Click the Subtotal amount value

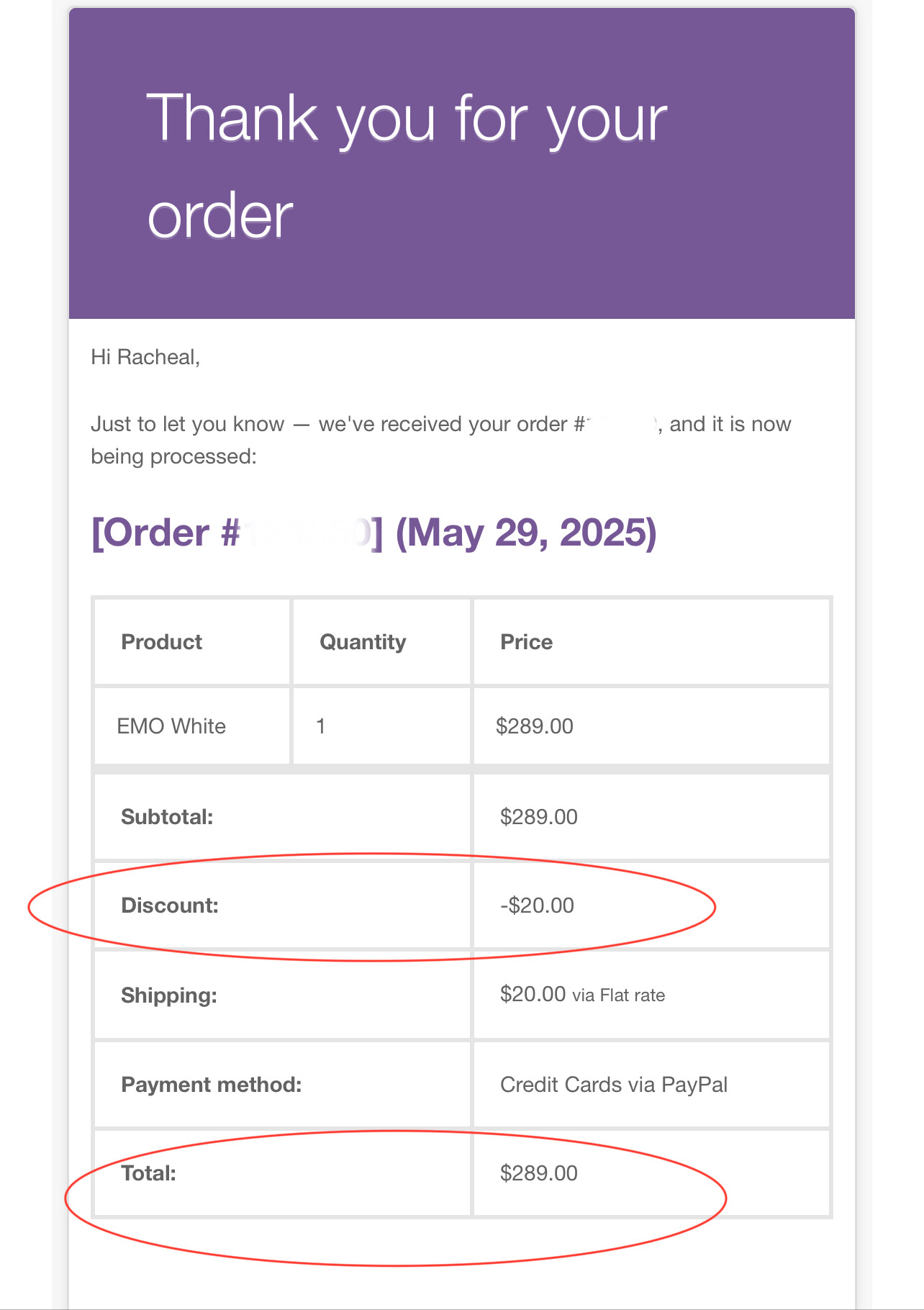(x=539, y=817)
